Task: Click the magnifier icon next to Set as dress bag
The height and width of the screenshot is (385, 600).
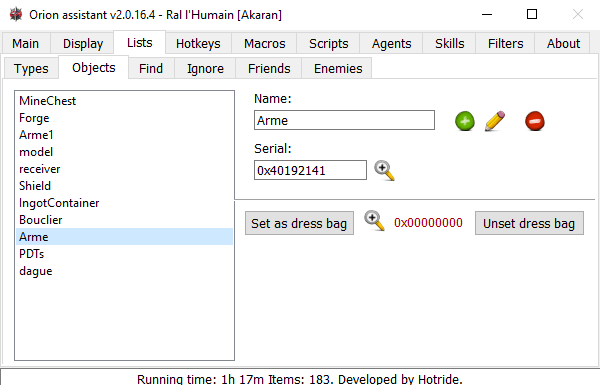Action: tap(374, 220)
